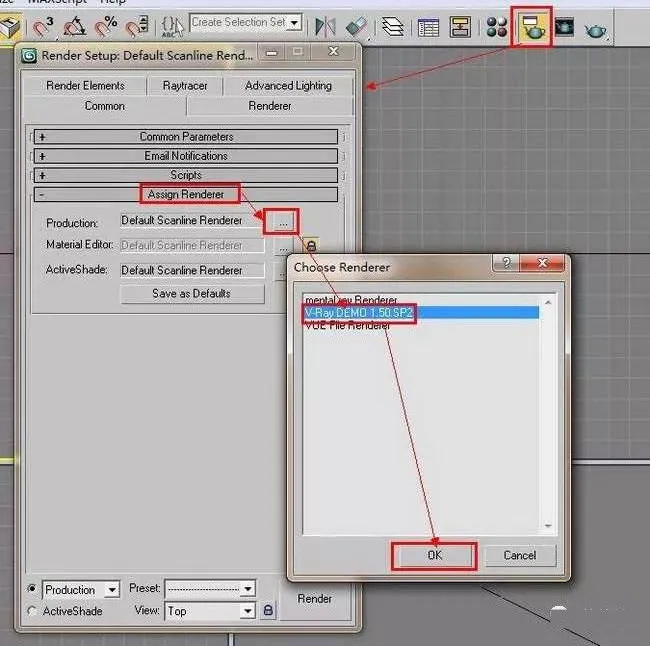Select the ActiveShade radio button

point(32,610)
